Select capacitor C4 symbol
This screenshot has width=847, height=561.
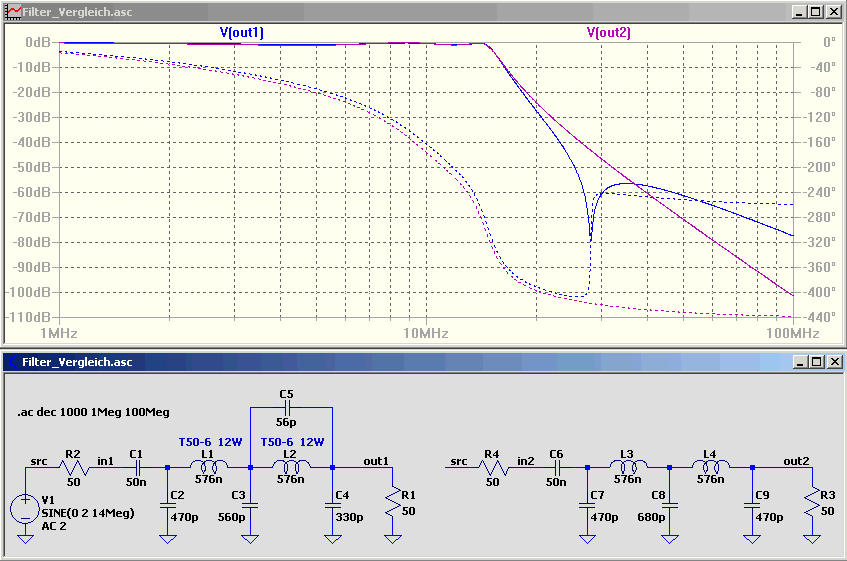click(x=333, y=505)
